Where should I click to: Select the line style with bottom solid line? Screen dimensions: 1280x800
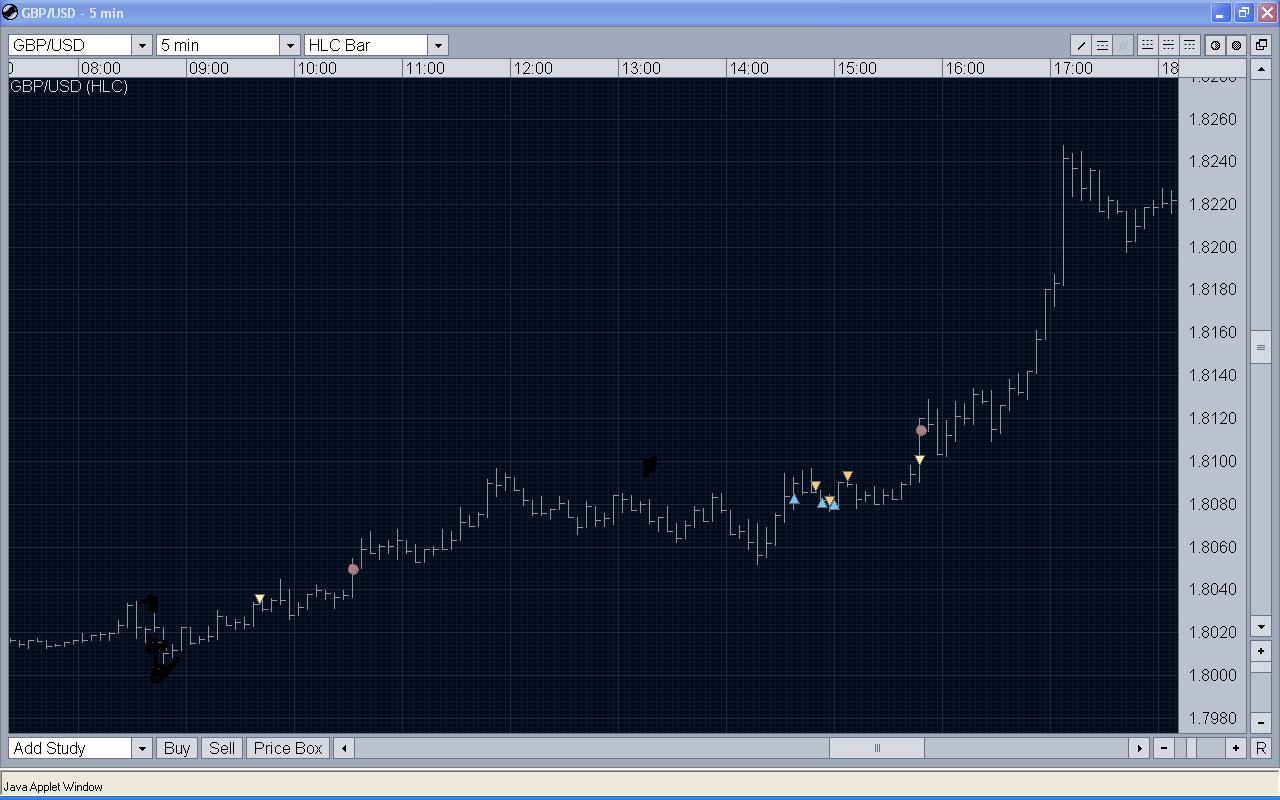[x=1147, y=45]
